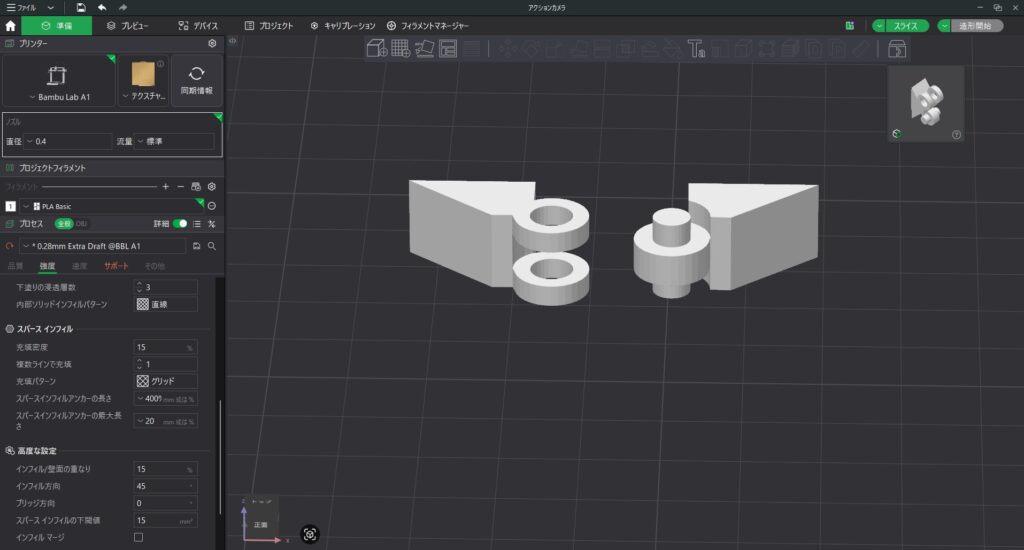Open printer settings gear icon
1024x550 pixels.
click(x=212, y=43)
